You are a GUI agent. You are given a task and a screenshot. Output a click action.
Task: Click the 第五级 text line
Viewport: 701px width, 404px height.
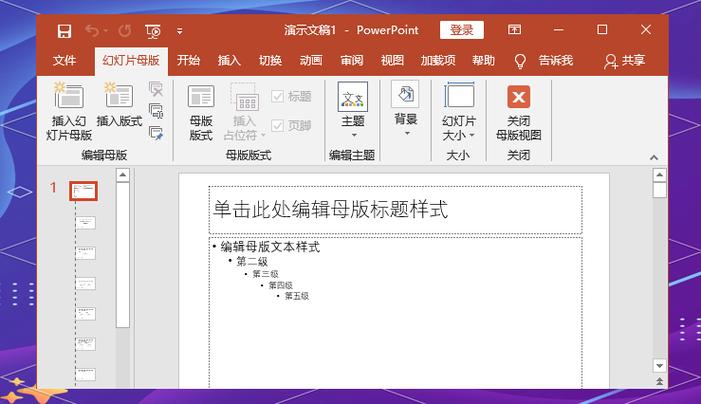pyautogui.click(x=297, y=296)
